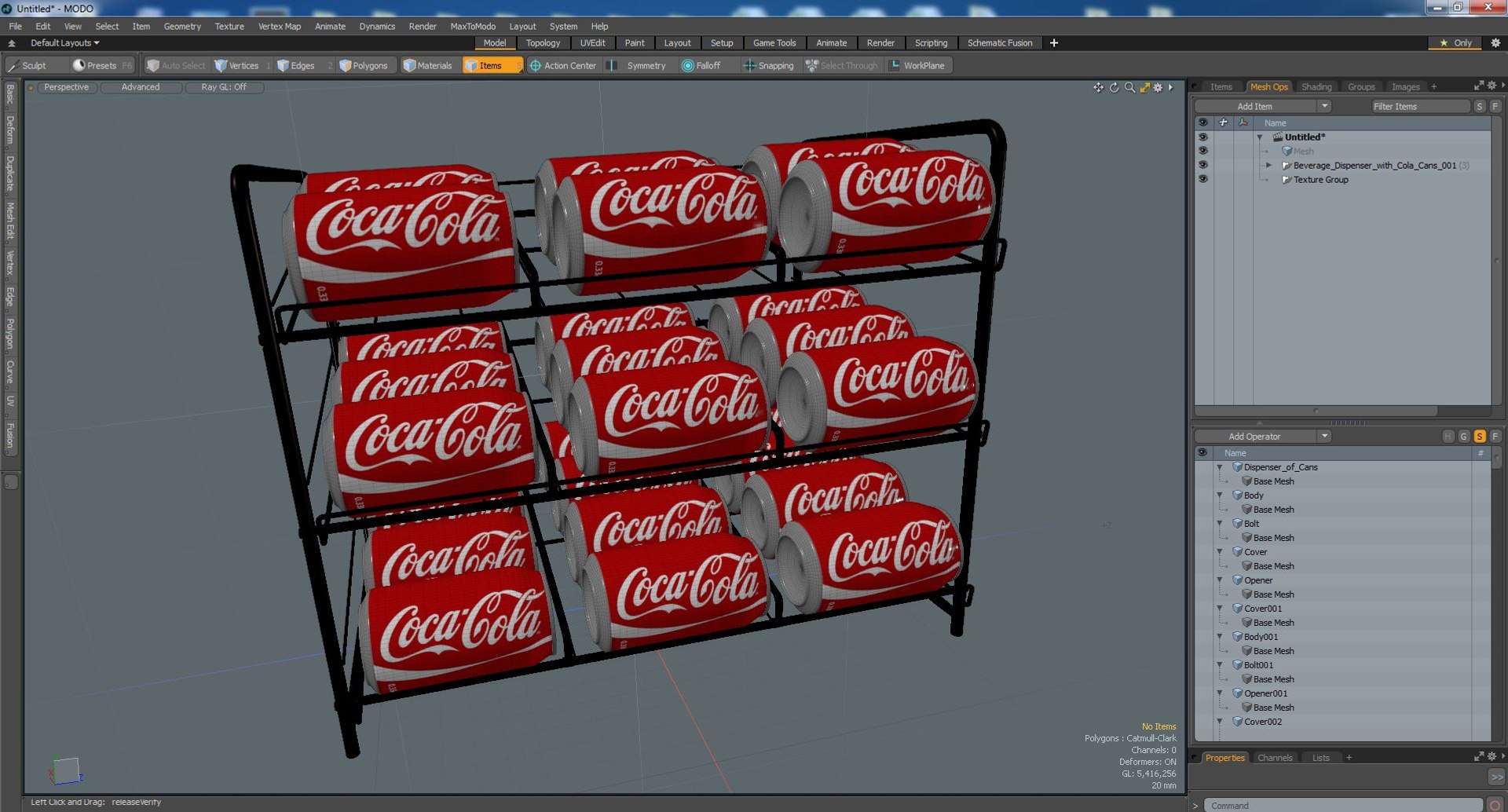The width and height of the screenshot is (1508, 812).
Task: Click the viewport rotate icon
Action: pyautogui.click(x=1114, y=87)
